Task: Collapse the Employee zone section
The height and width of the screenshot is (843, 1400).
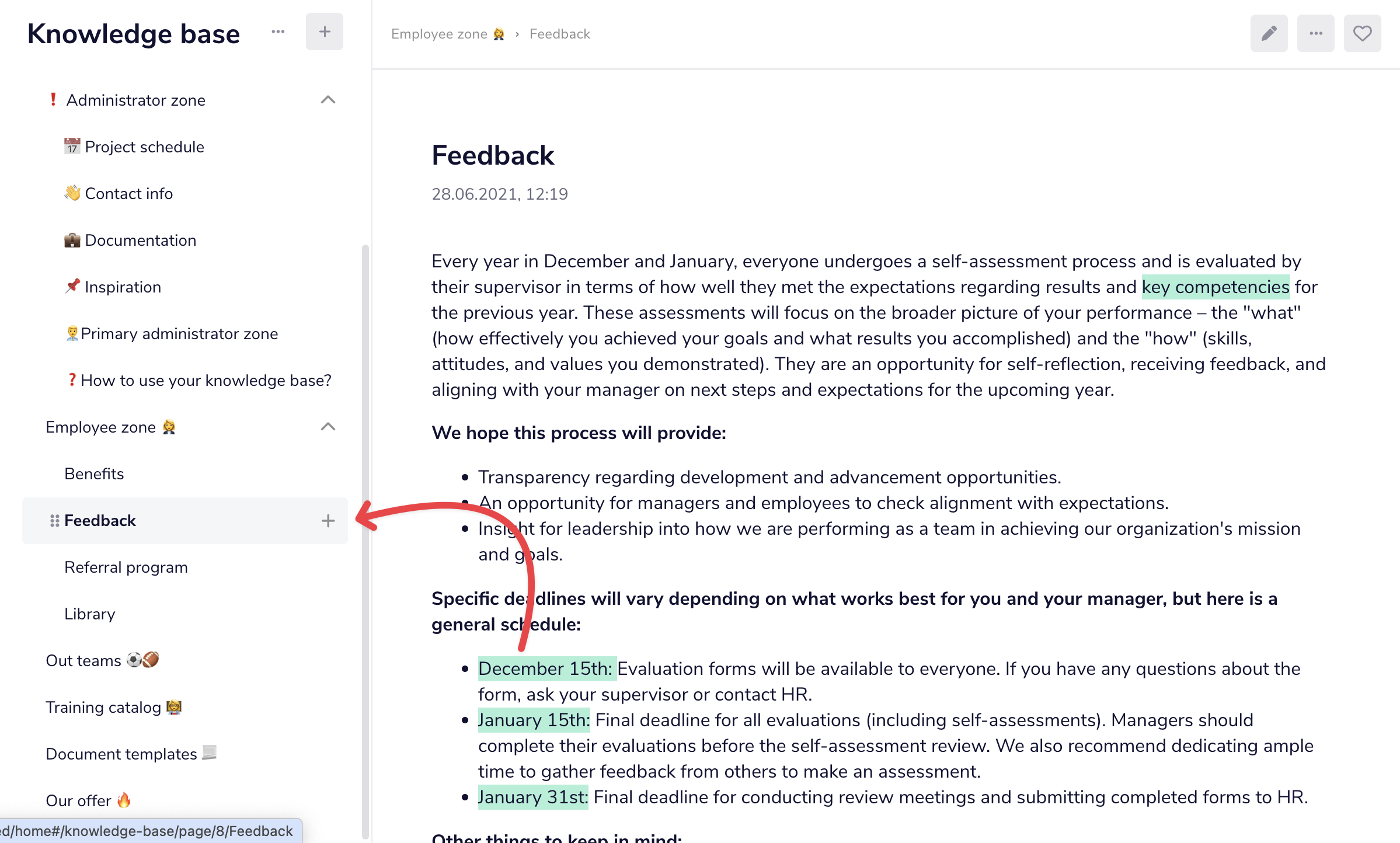Action: pyautogui.click(x=328, y=427)
